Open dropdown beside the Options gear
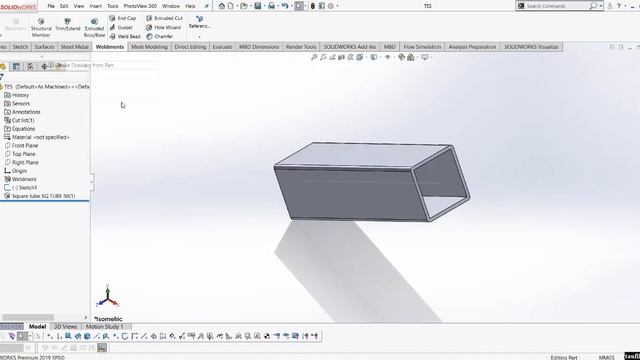This screenshot has height=360, width=640. (337, 6)
